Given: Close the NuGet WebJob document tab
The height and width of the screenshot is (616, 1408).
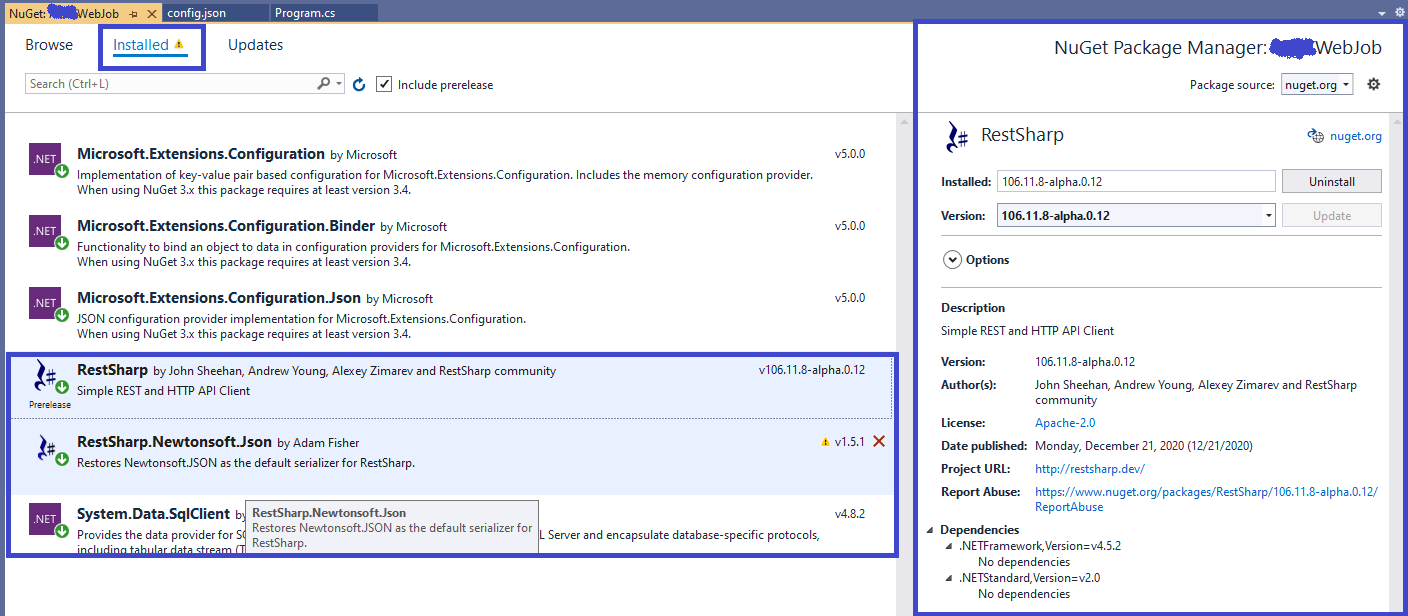Looking at the screenshot, I should pos(150,12).
